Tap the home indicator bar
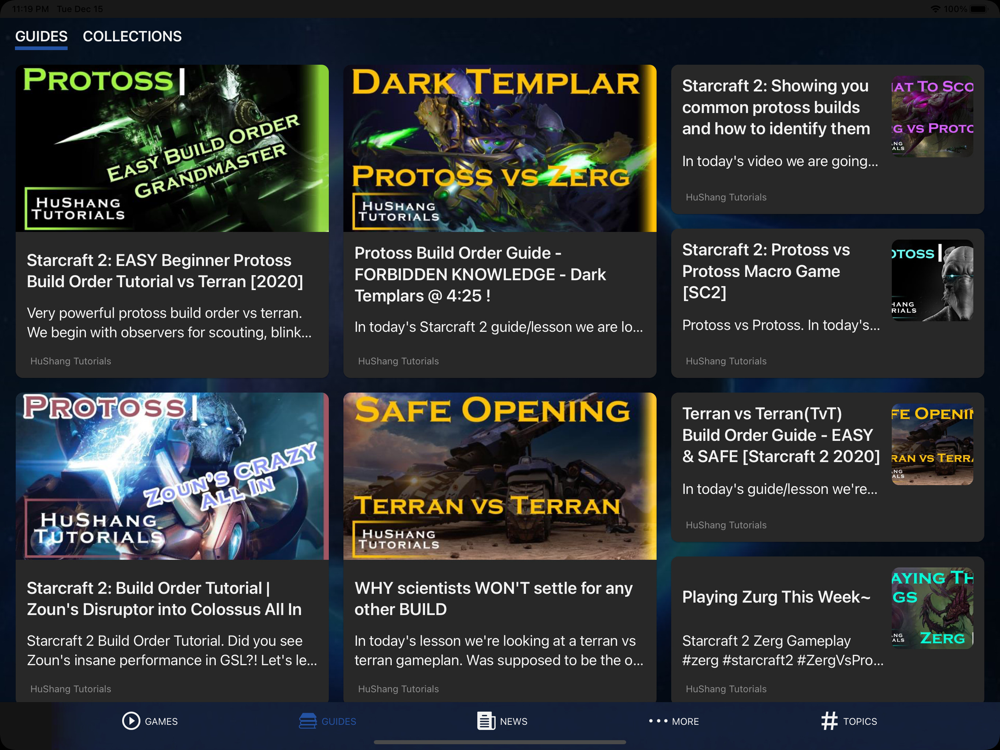Screen dimensions: 1000x750 (500, 742)
